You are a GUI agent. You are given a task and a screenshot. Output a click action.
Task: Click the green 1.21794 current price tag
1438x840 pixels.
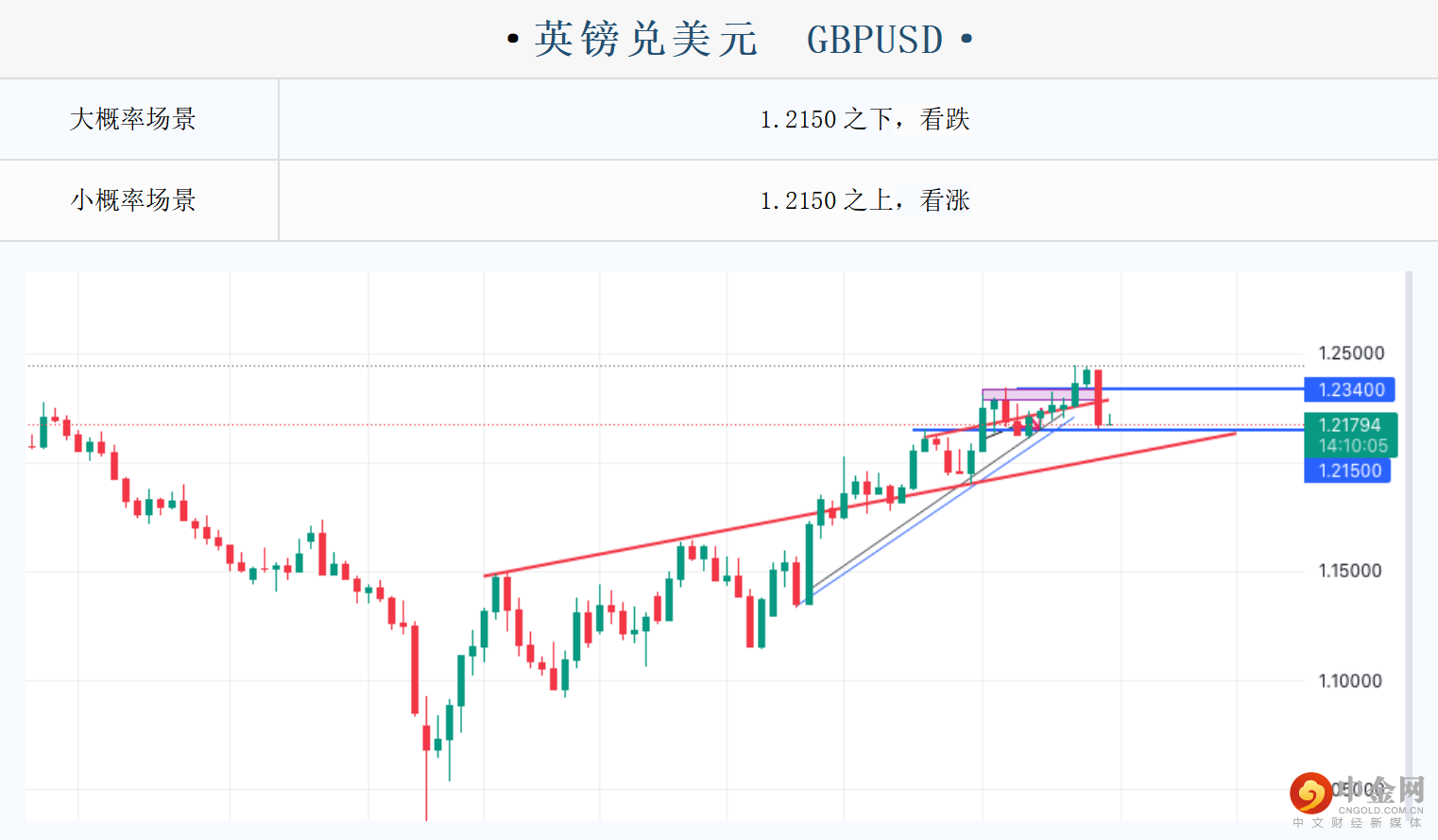[x=1349, y=425]
